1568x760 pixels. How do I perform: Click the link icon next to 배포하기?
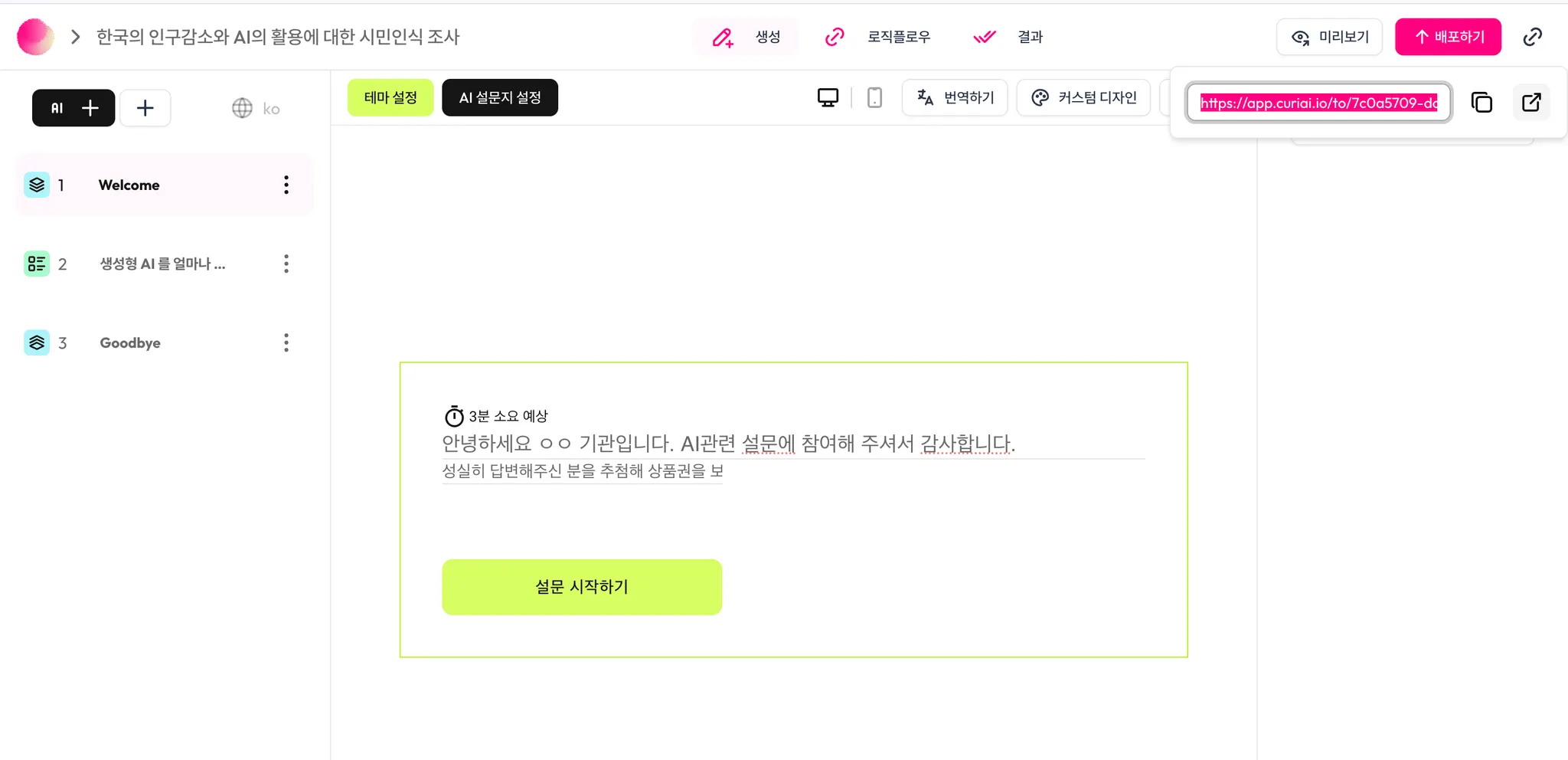(1532, 37)
